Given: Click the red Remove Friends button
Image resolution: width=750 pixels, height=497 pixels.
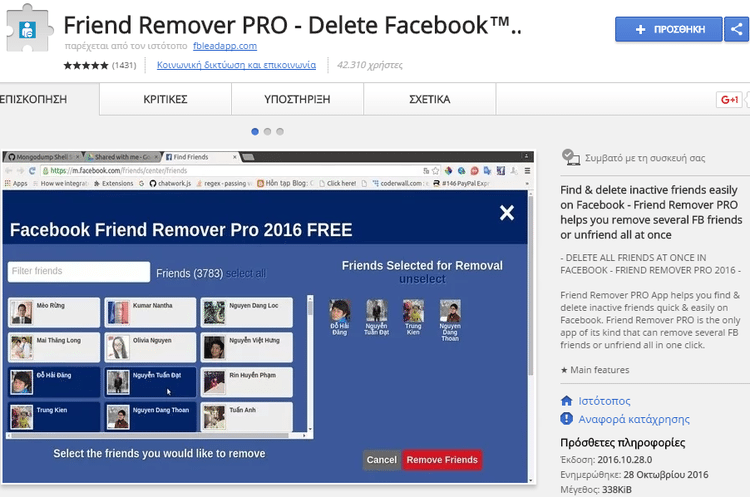Looking at the screenshot, I should pyautogui.click(x=442, y=460).
